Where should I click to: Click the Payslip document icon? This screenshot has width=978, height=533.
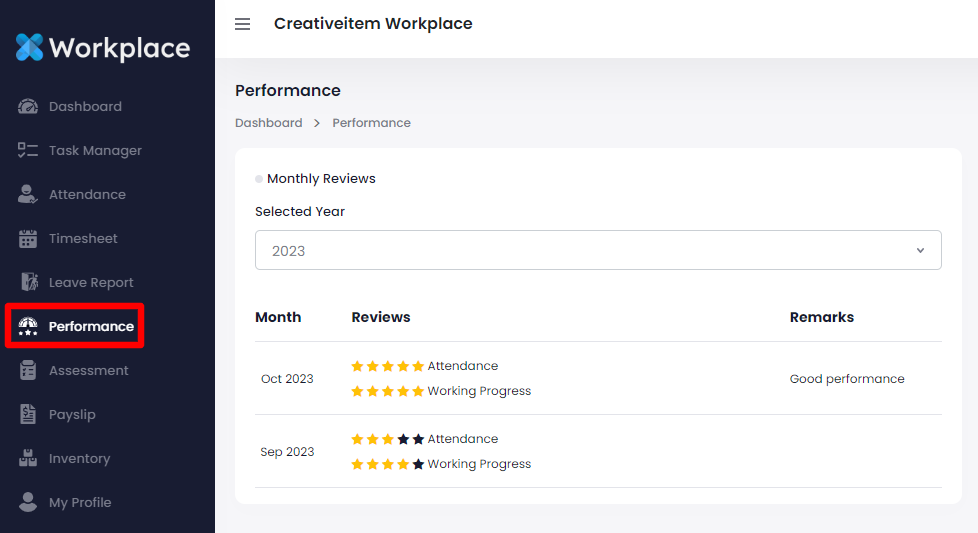(28, 415)
